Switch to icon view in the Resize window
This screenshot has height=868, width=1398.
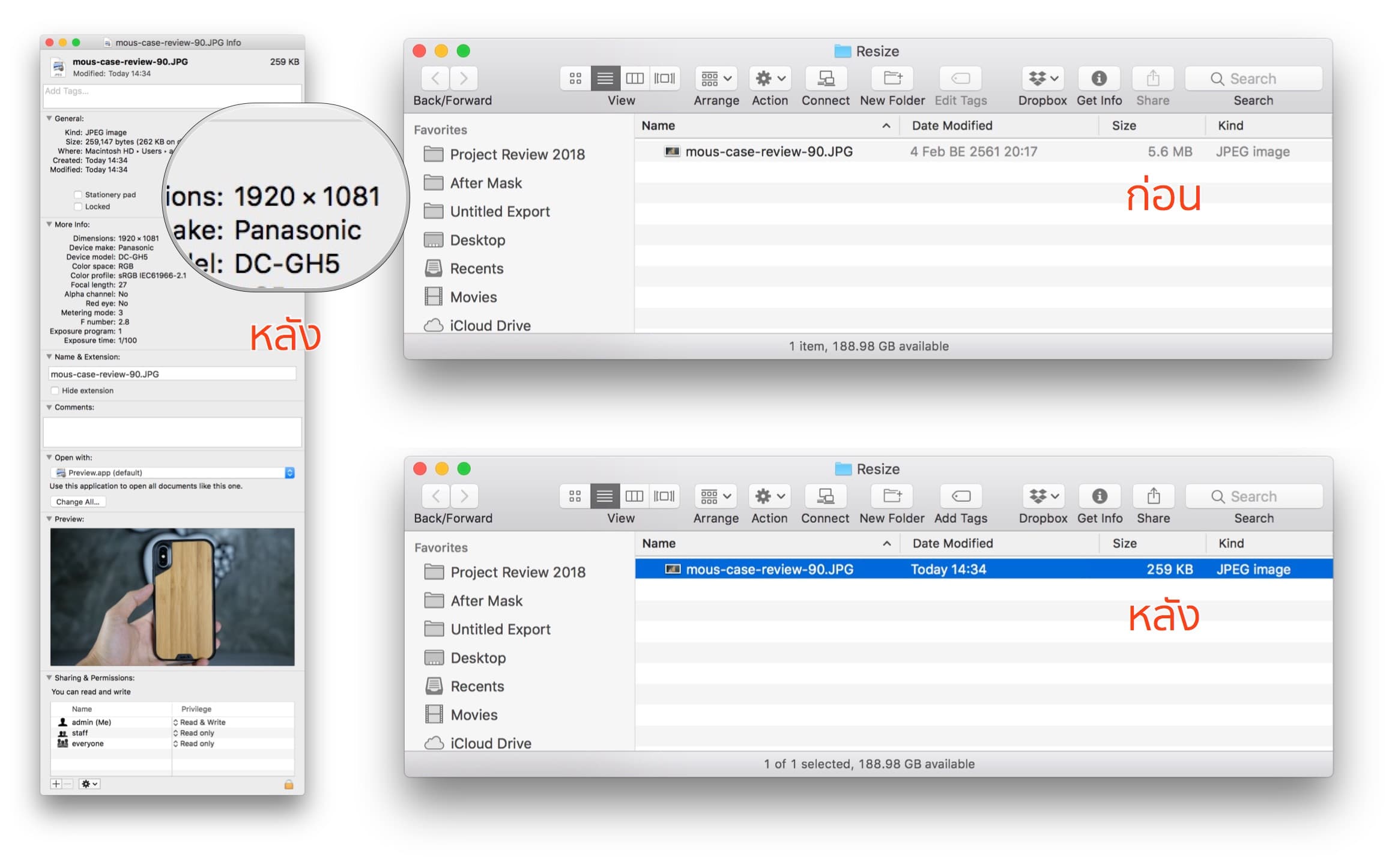coord(575,78)
